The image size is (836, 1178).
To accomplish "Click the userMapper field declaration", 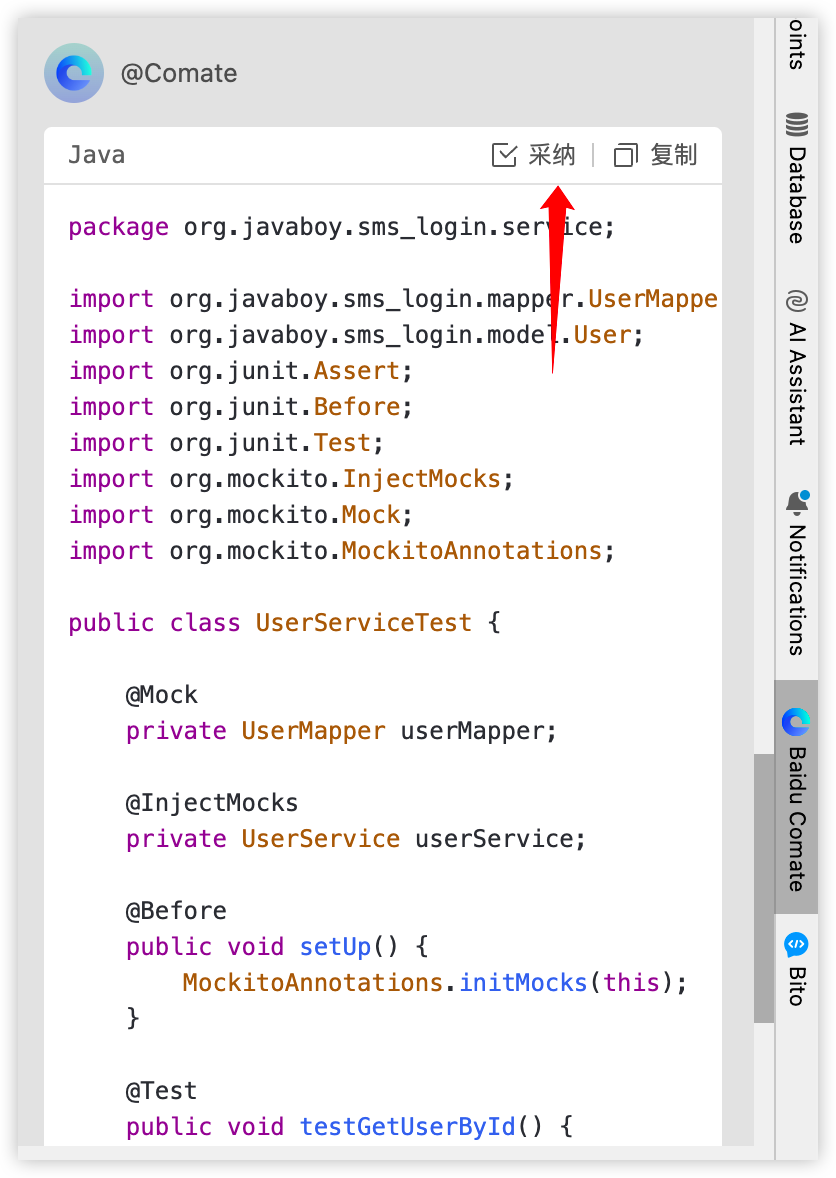I will click(341, 731).
